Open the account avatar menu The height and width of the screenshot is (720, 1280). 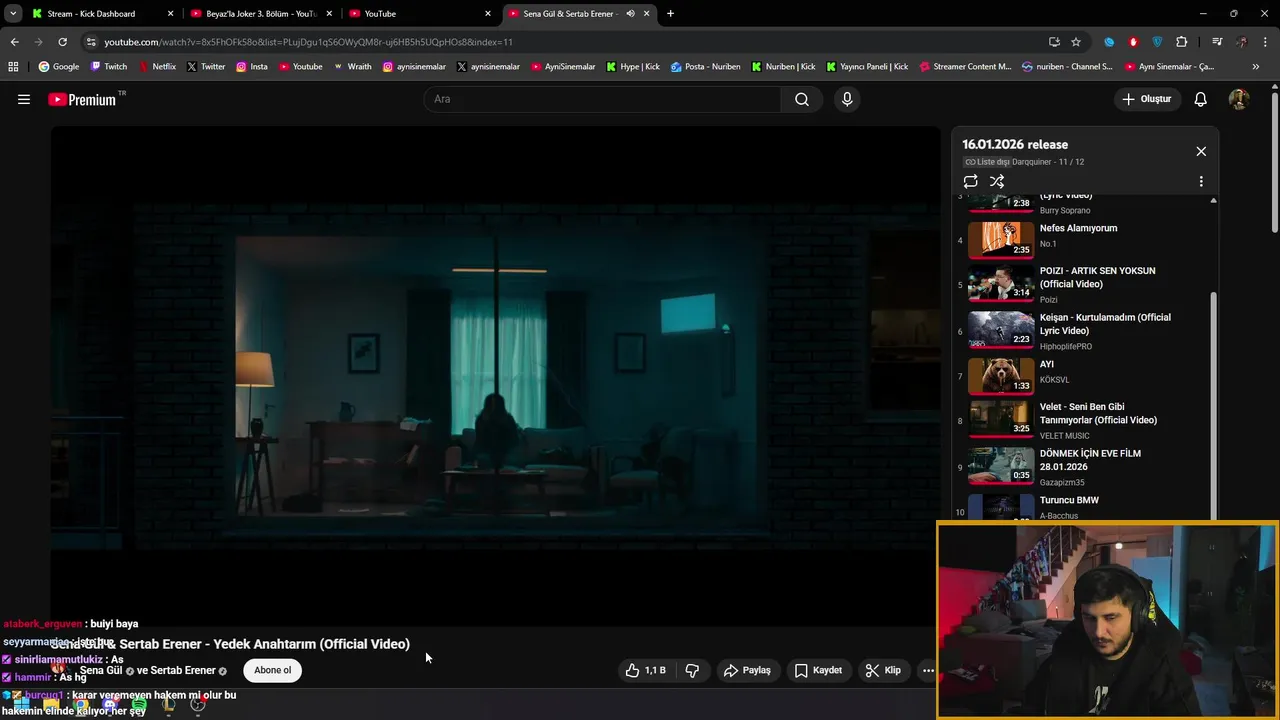point(1239,99)
